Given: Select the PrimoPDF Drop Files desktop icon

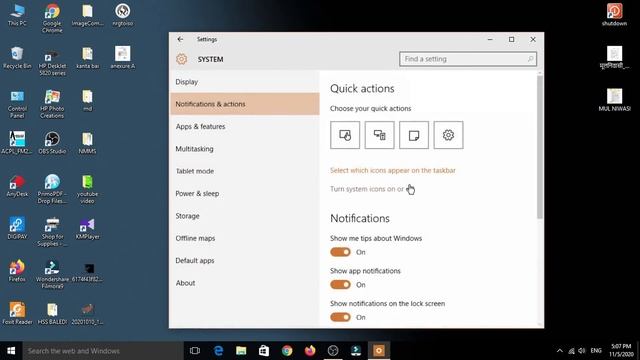Looking at the screenshot, I should (x=52, y=189).
